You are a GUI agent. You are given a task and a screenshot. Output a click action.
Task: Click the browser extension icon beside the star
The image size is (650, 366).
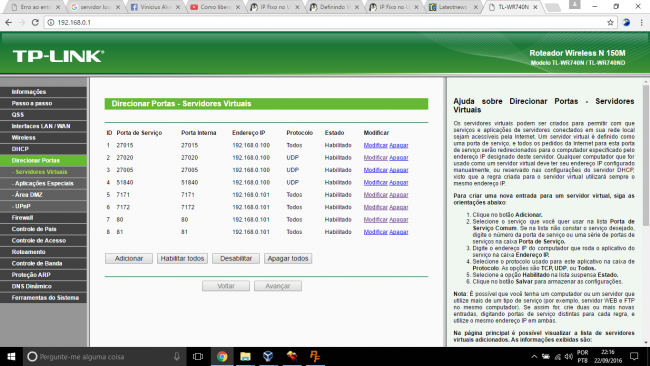pyautogui.click(x=626, y=22)
